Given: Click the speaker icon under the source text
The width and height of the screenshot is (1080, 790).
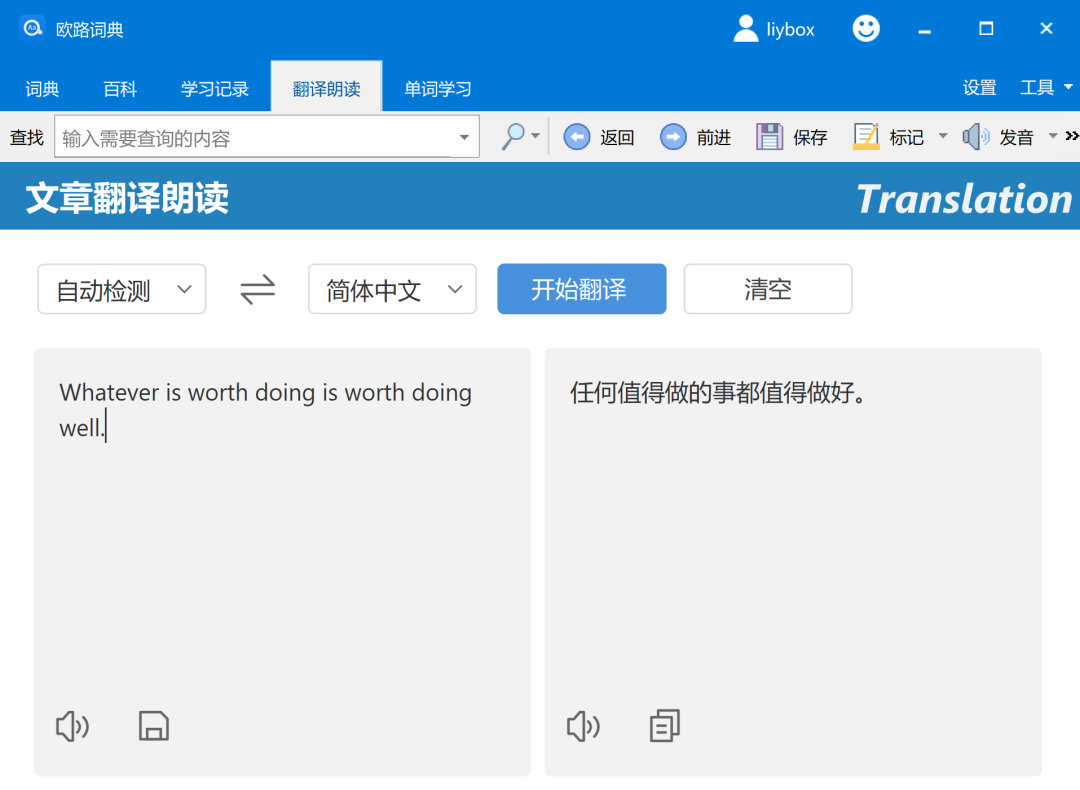Looking at the screenshot, I should tap(72, 726).
